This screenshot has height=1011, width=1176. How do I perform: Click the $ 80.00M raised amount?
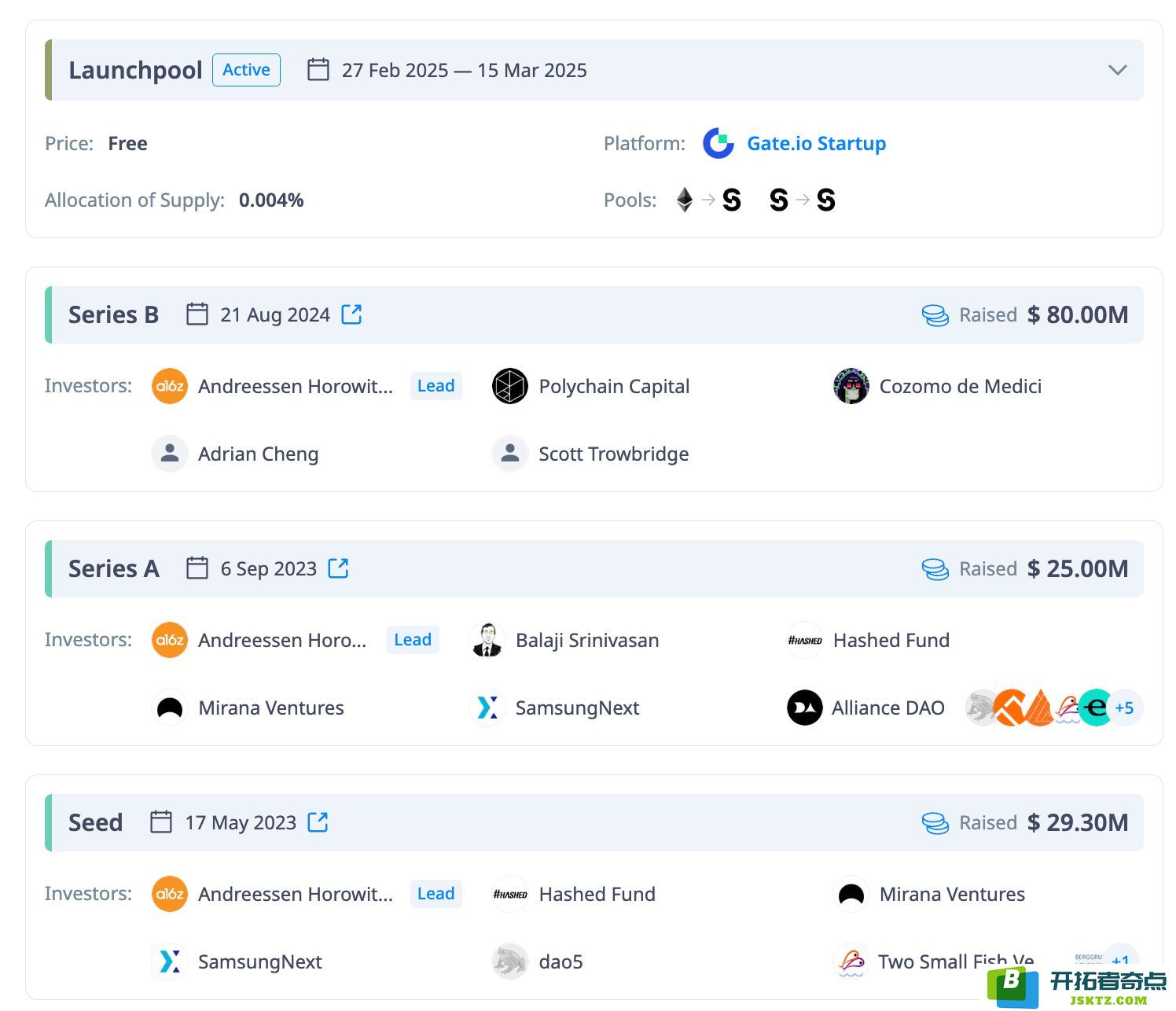pyautogui.click(x=1078, y=314)
